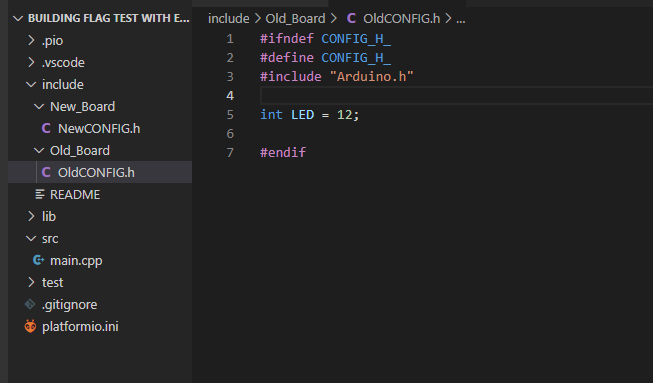The height and width of the screenshot is (383, 653).
Task: Click the Old_Board breadcrumb segment
Action: point(296,19)
